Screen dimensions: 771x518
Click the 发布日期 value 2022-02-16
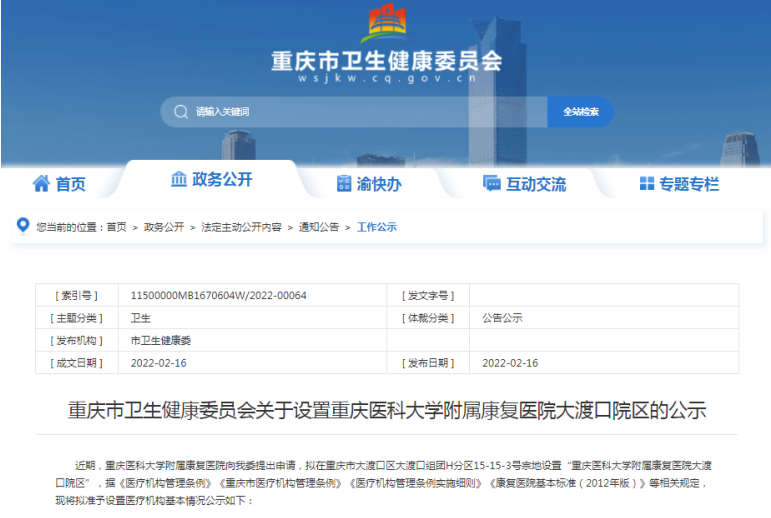click(510, 363)
